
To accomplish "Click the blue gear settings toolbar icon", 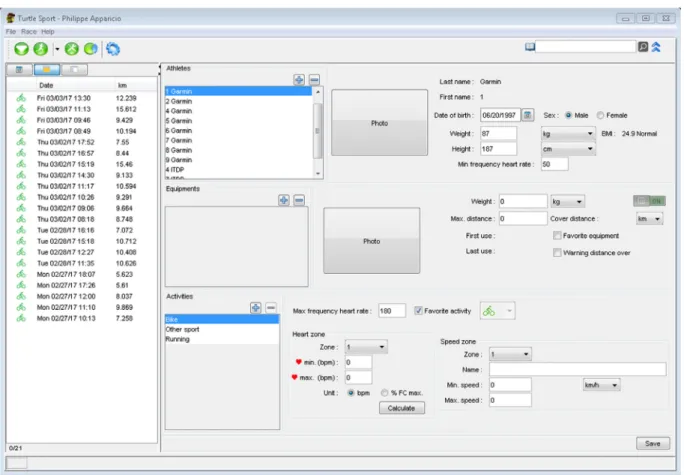I will click(113, 49).
